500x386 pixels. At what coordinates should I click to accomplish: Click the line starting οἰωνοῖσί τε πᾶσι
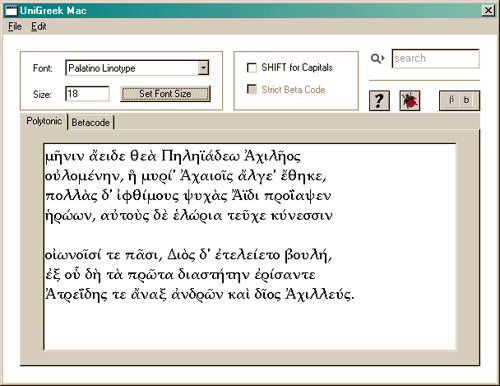click(x=188, y=255)
